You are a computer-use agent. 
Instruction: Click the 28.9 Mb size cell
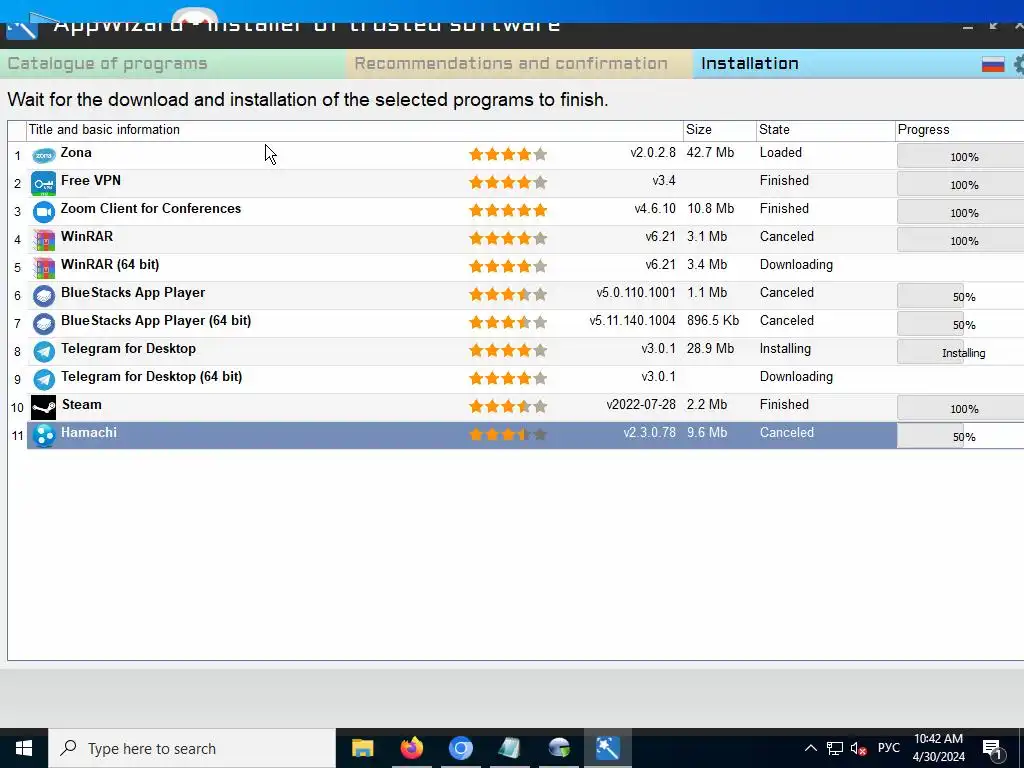710,349
